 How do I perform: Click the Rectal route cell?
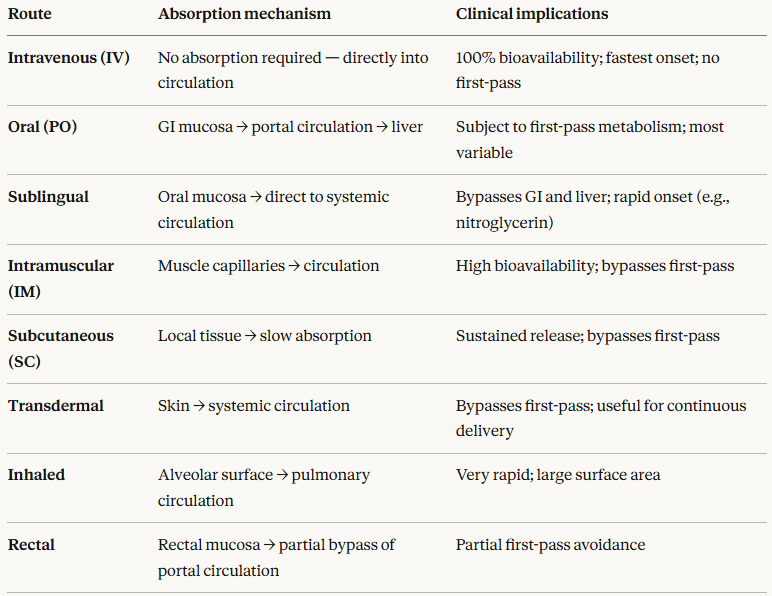pyautogui.click(x=31, y=545)
